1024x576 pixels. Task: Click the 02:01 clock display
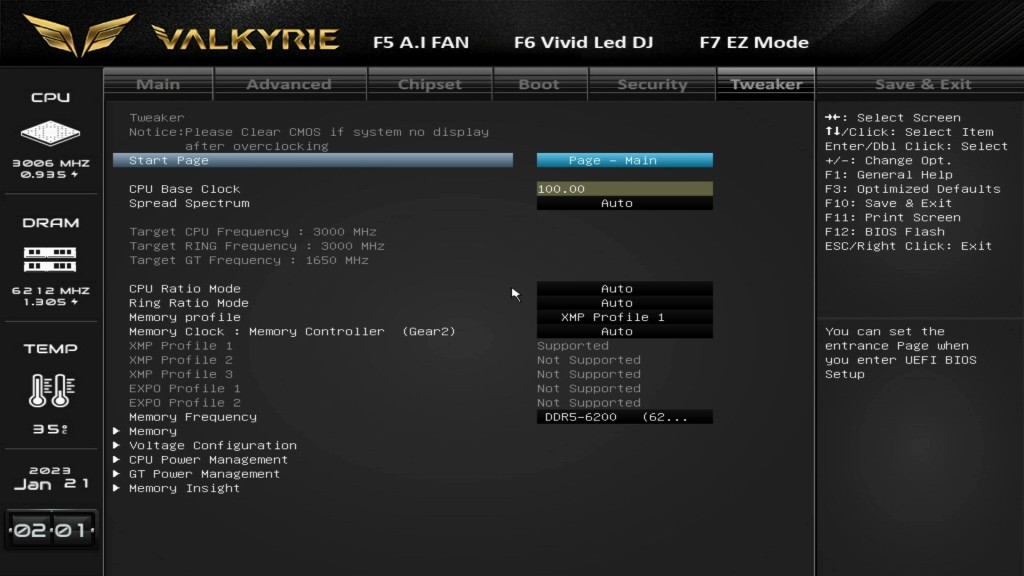click(52, 530)
